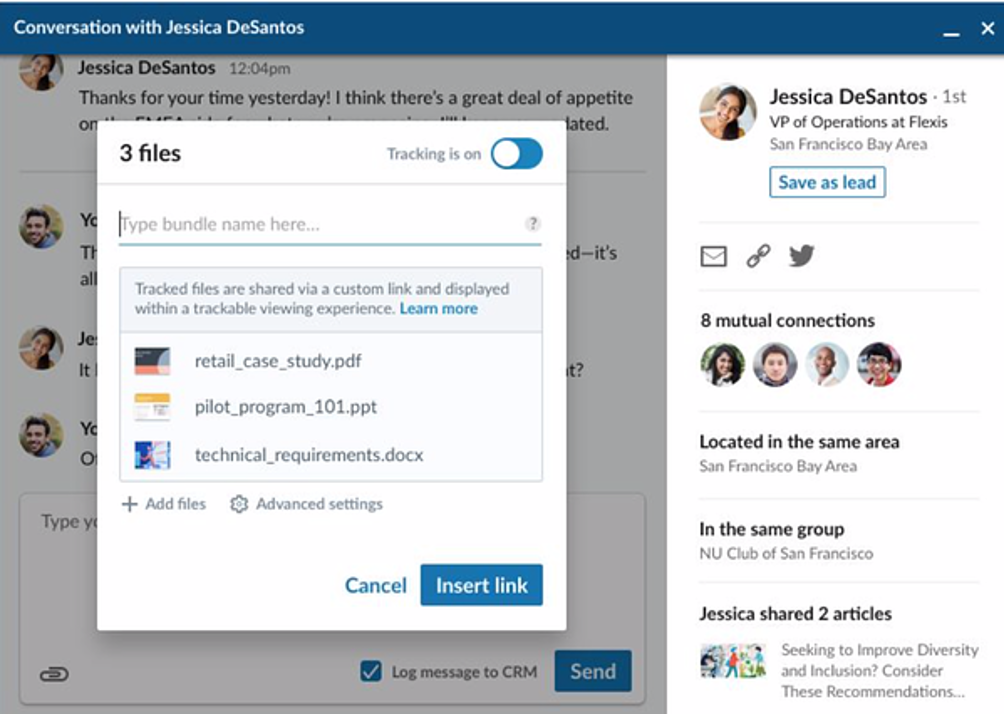Screen dimensions: 1004x714
Task: Open the email message icon
Action: pos(711,257)
